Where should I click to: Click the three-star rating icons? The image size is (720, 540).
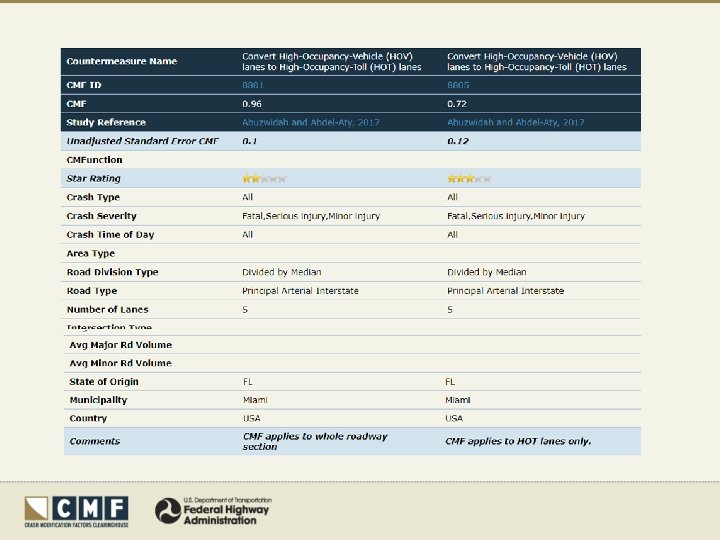[x=469, y=179]
